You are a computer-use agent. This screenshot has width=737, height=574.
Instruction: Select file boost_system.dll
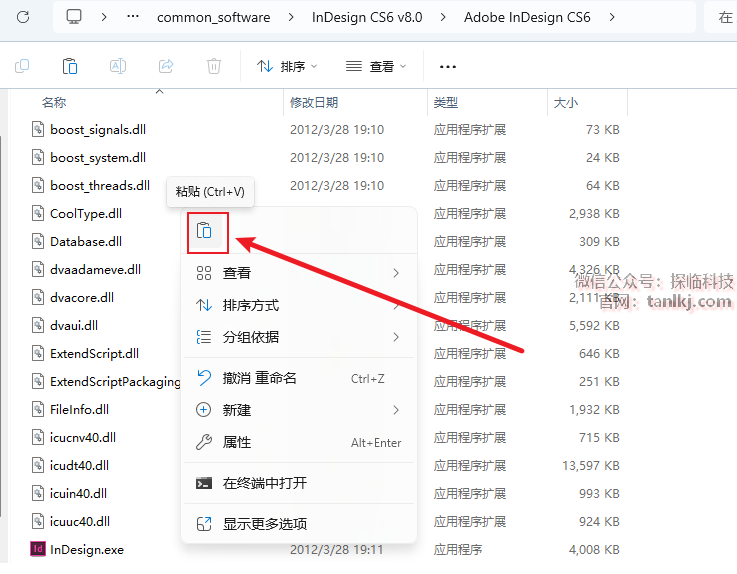(98, 157)
